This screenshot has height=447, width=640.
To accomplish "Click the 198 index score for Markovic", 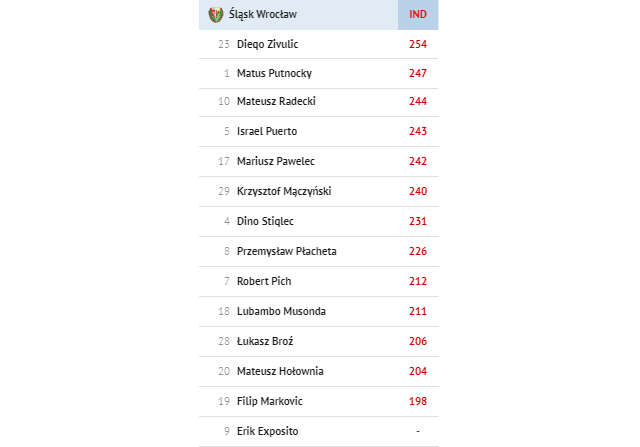I will tap(418, 401).
